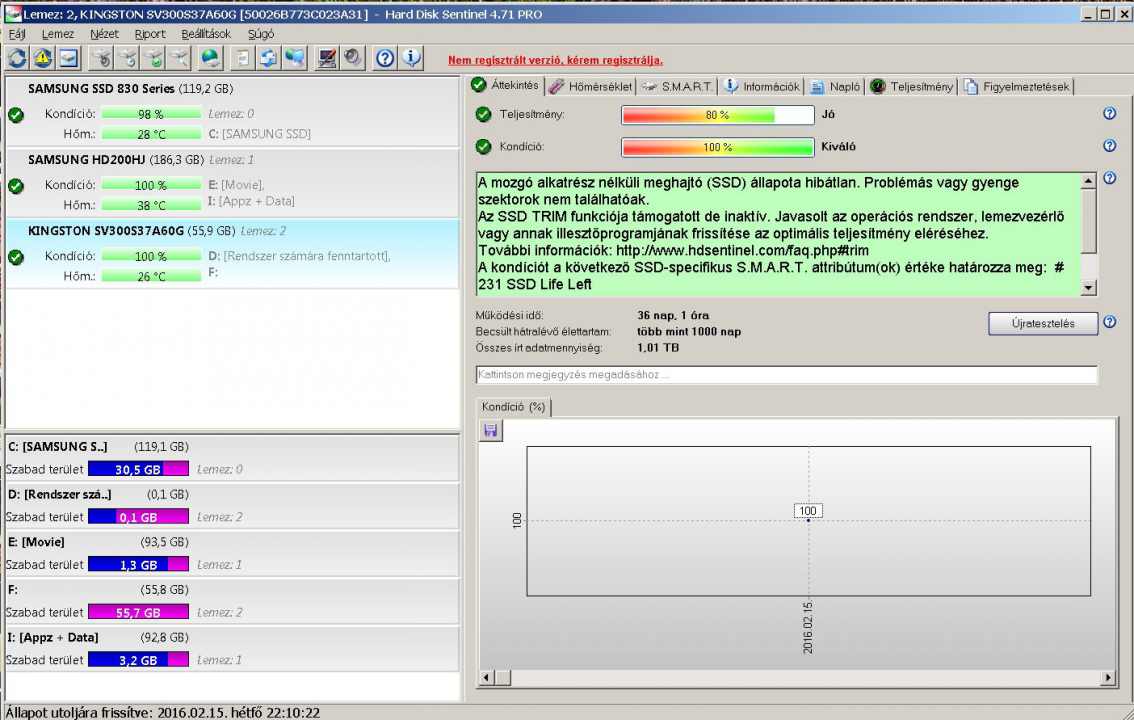1134x720 pixels.
Task: Click the save floppy icon above the chart
Action: 490,431
